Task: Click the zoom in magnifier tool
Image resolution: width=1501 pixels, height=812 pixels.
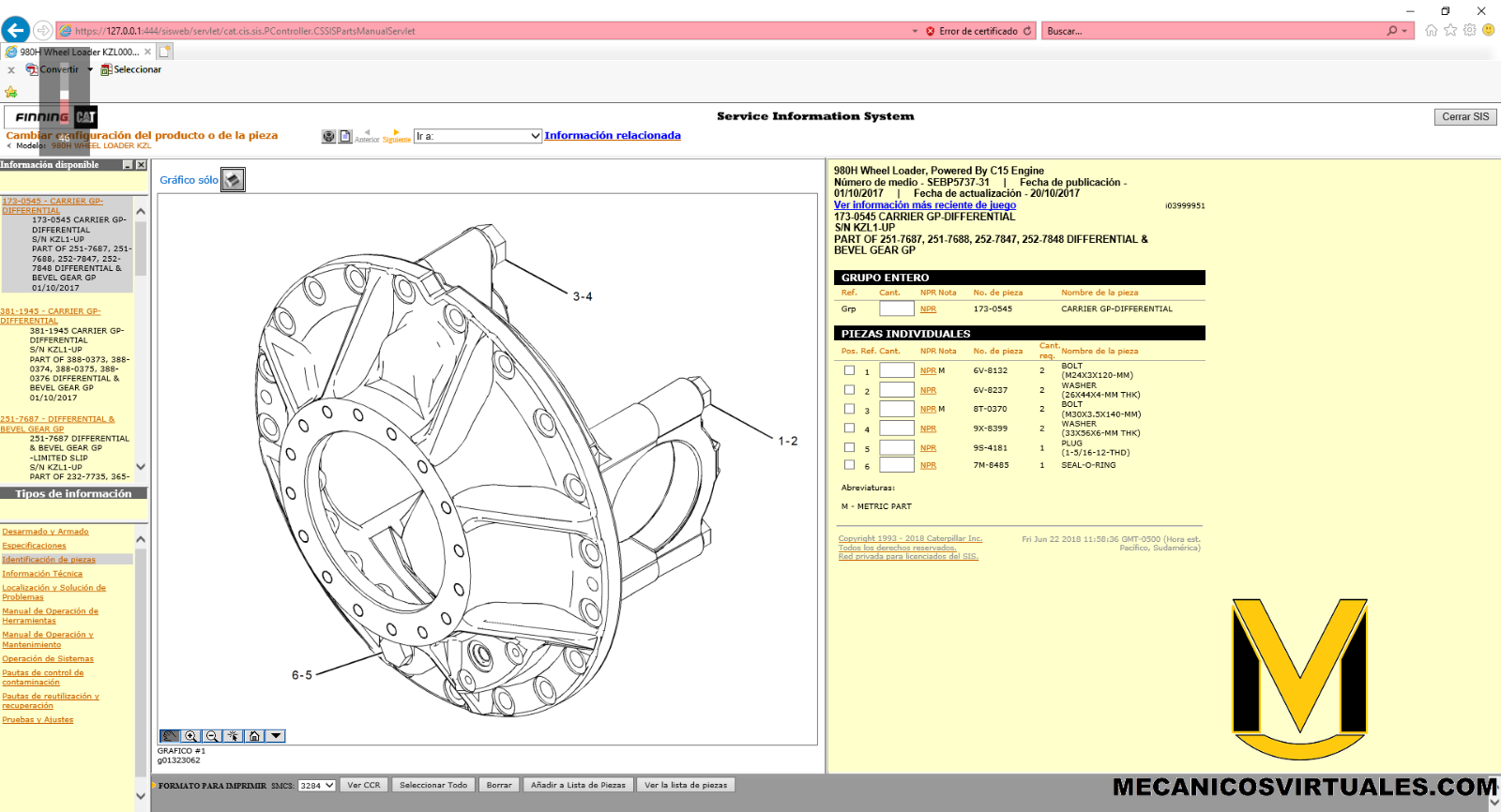Action: tap(191, 736)
